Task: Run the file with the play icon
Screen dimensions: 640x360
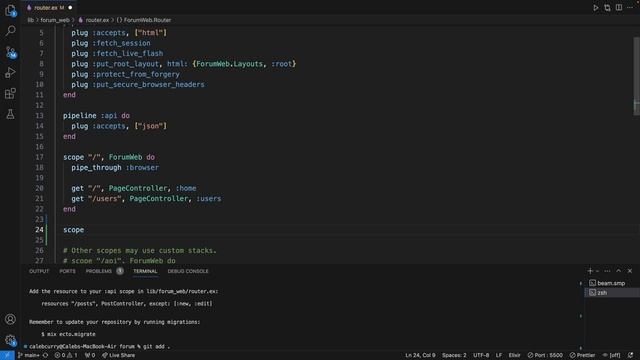Action: pyautogui.click(x=596, y=8)
